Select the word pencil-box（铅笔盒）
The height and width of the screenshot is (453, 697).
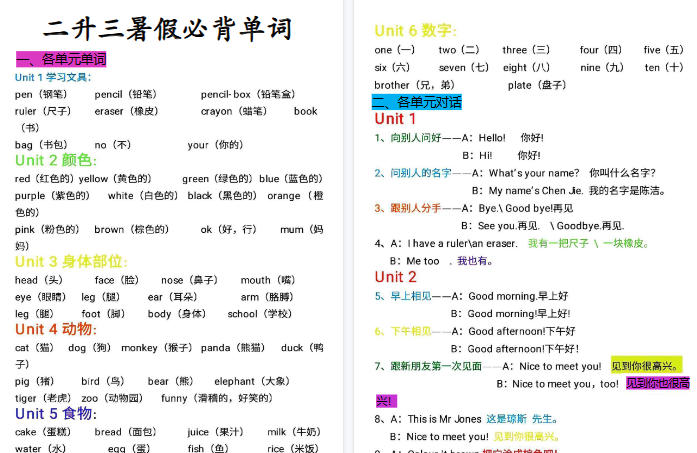point(247,94)
